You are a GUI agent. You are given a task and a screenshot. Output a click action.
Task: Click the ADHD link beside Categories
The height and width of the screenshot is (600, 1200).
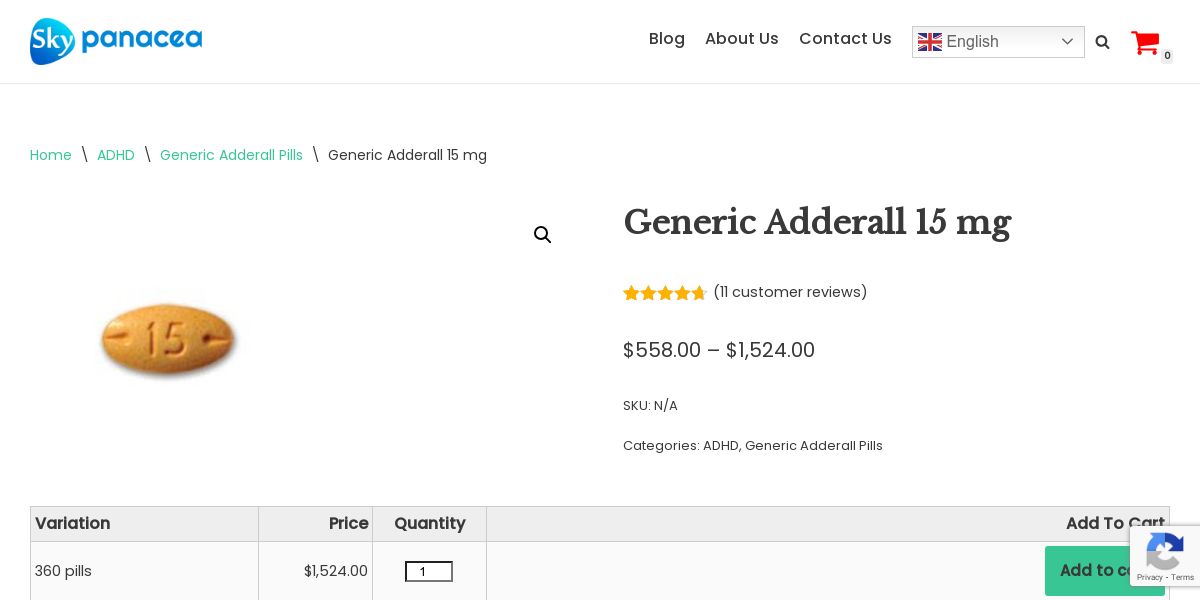[x=720, y=446]
